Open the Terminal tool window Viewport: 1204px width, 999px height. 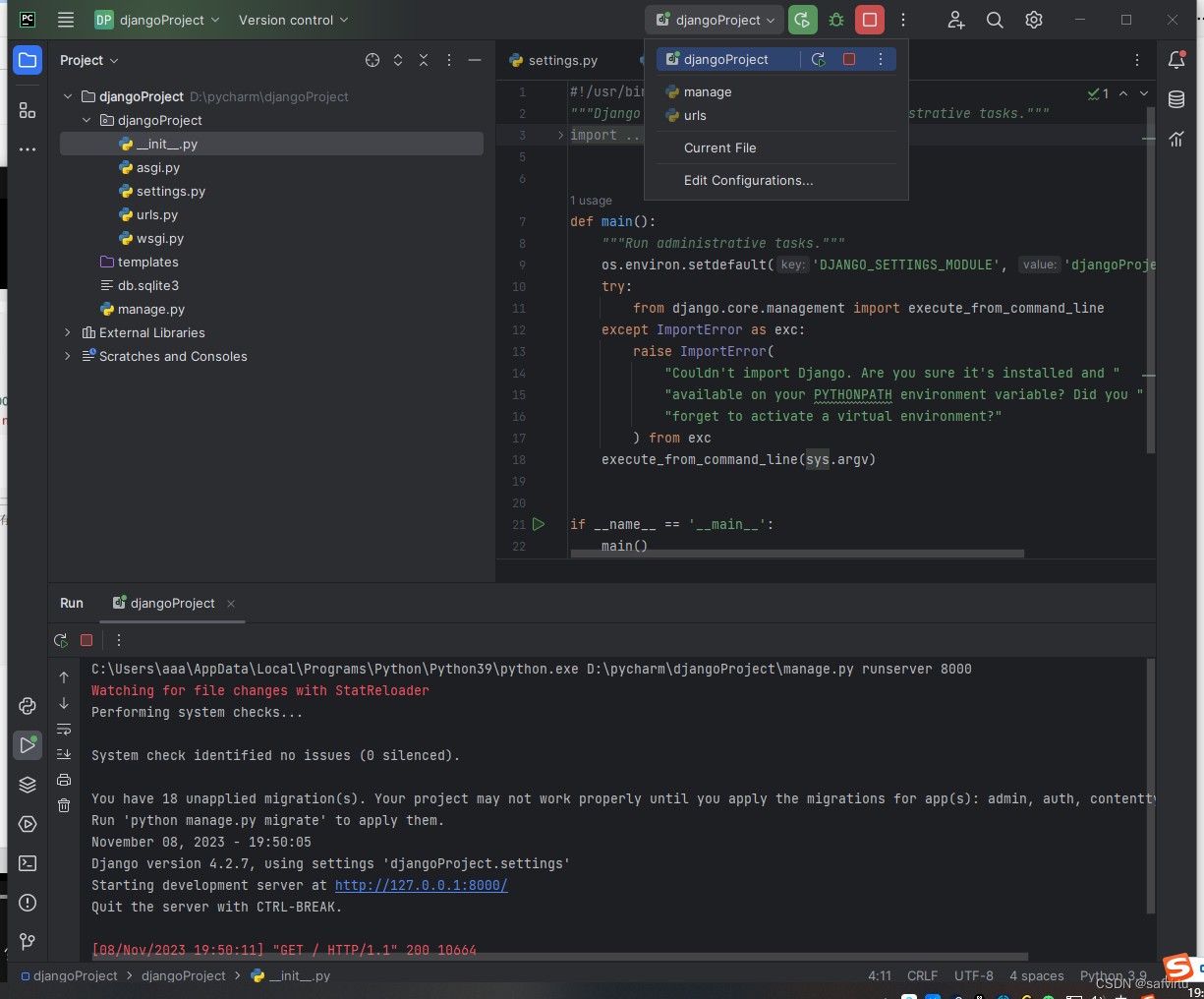(x=28, y=863)
